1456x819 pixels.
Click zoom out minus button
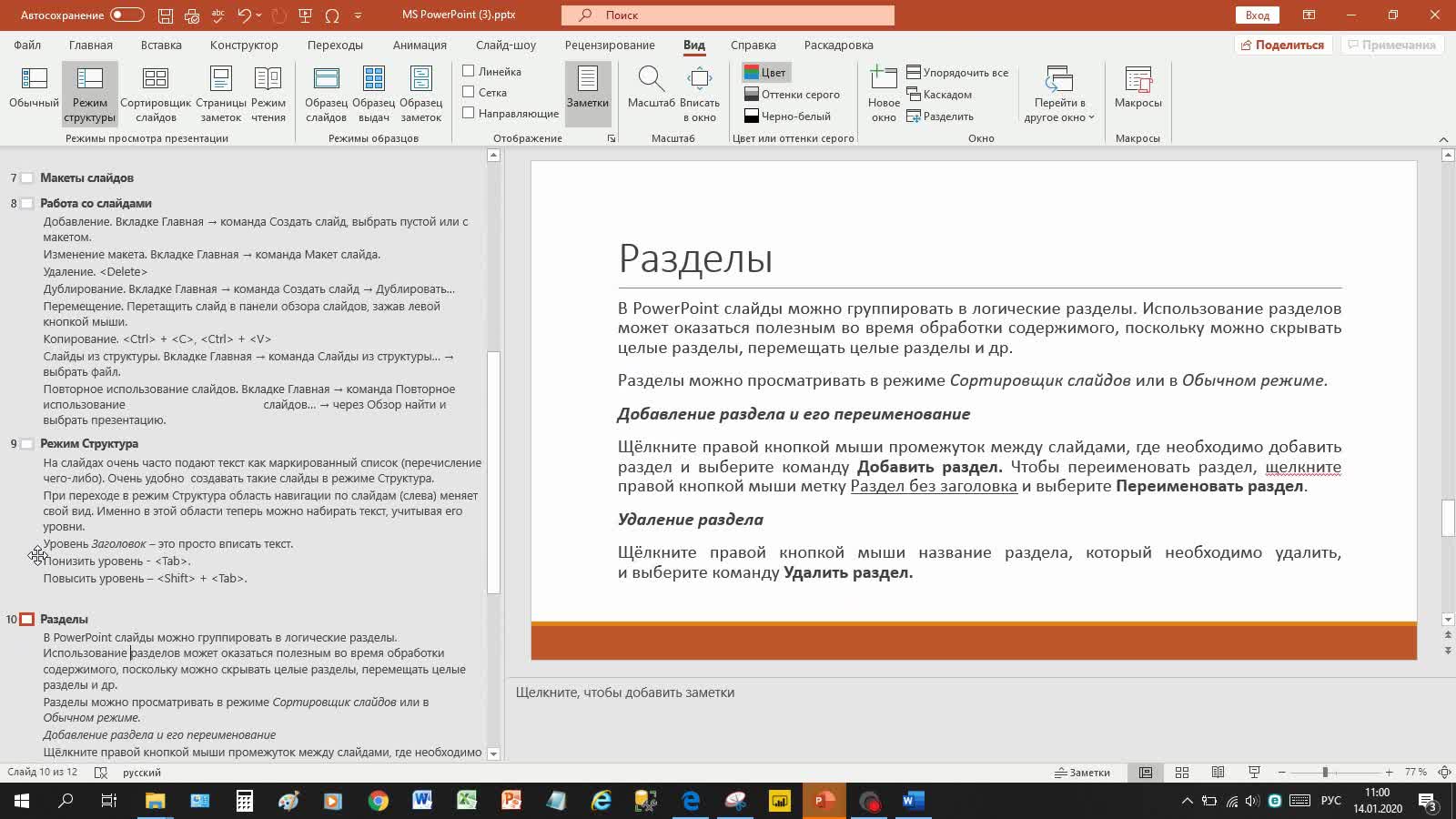click(1281, 773)
